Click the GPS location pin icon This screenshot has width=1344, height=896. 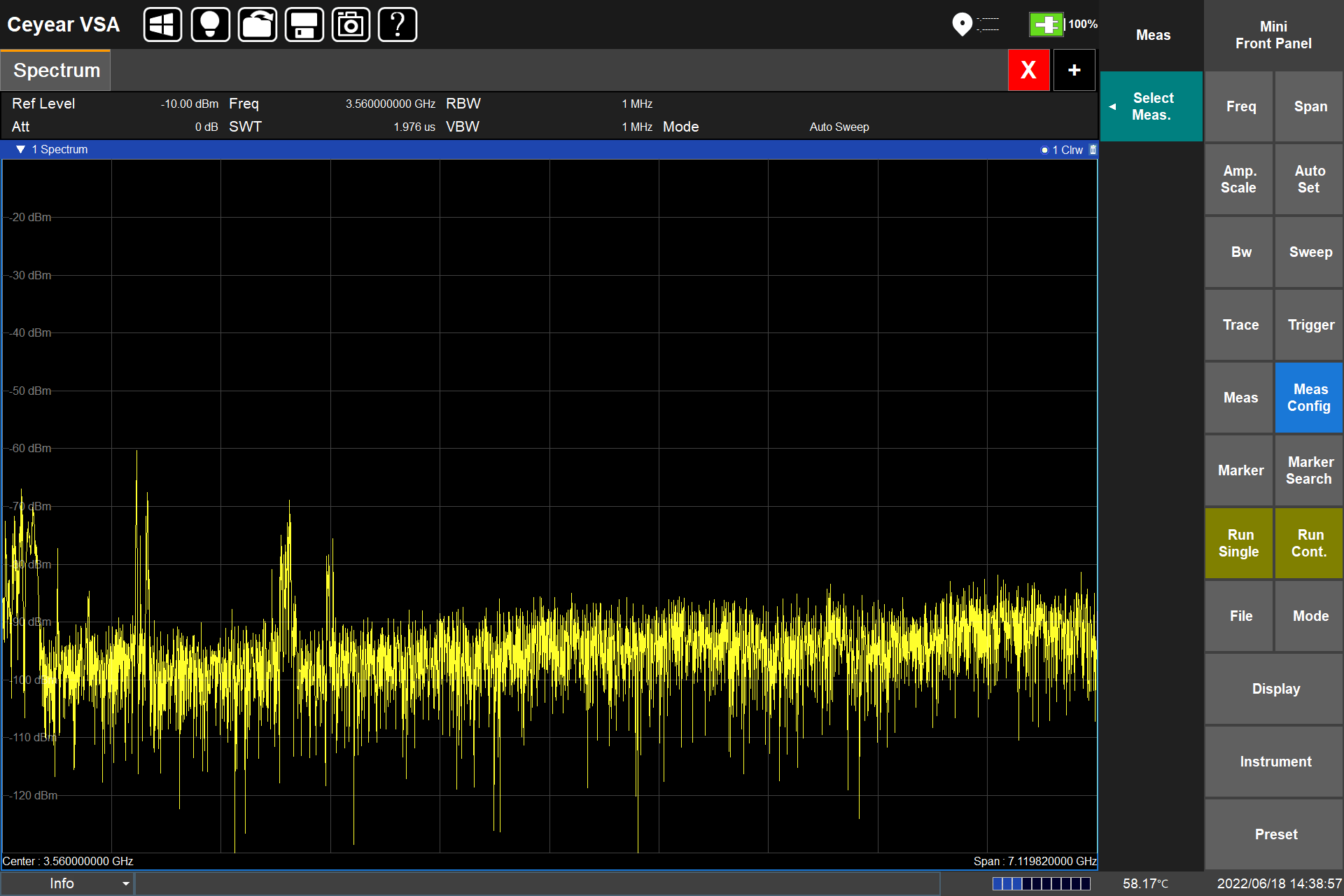[962, 24]
